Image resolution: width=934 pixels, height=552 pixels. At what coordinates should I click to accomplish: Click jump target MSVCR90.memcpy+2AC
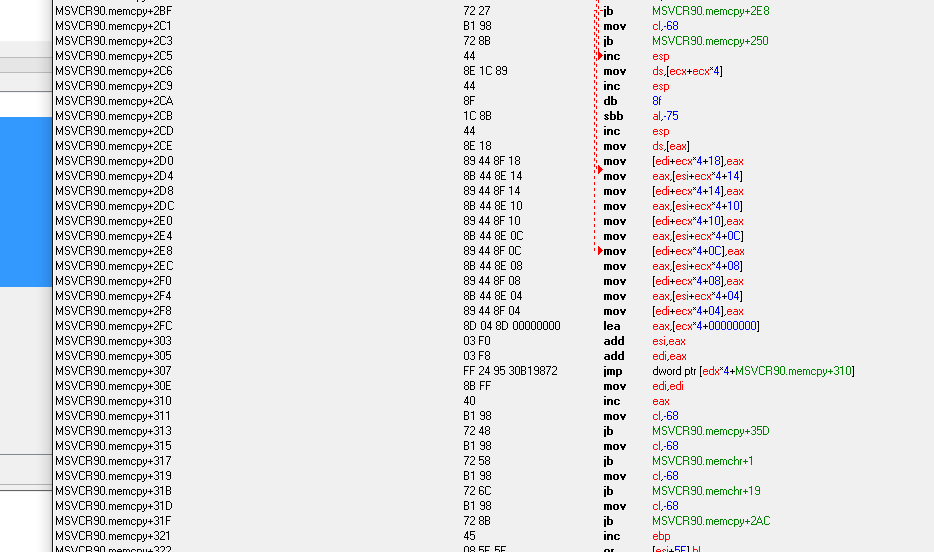point(711,521)
